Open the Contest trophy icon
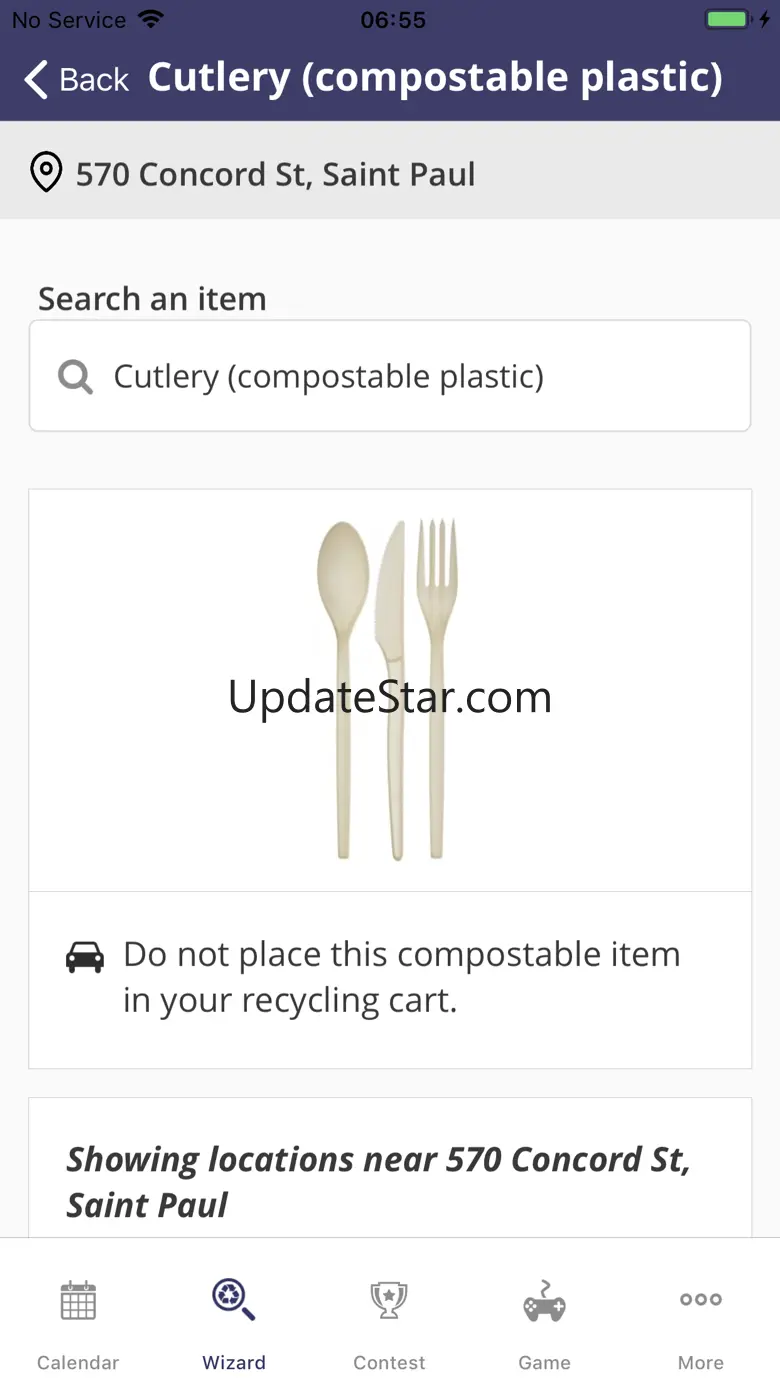 click(x=389, y=1300)
